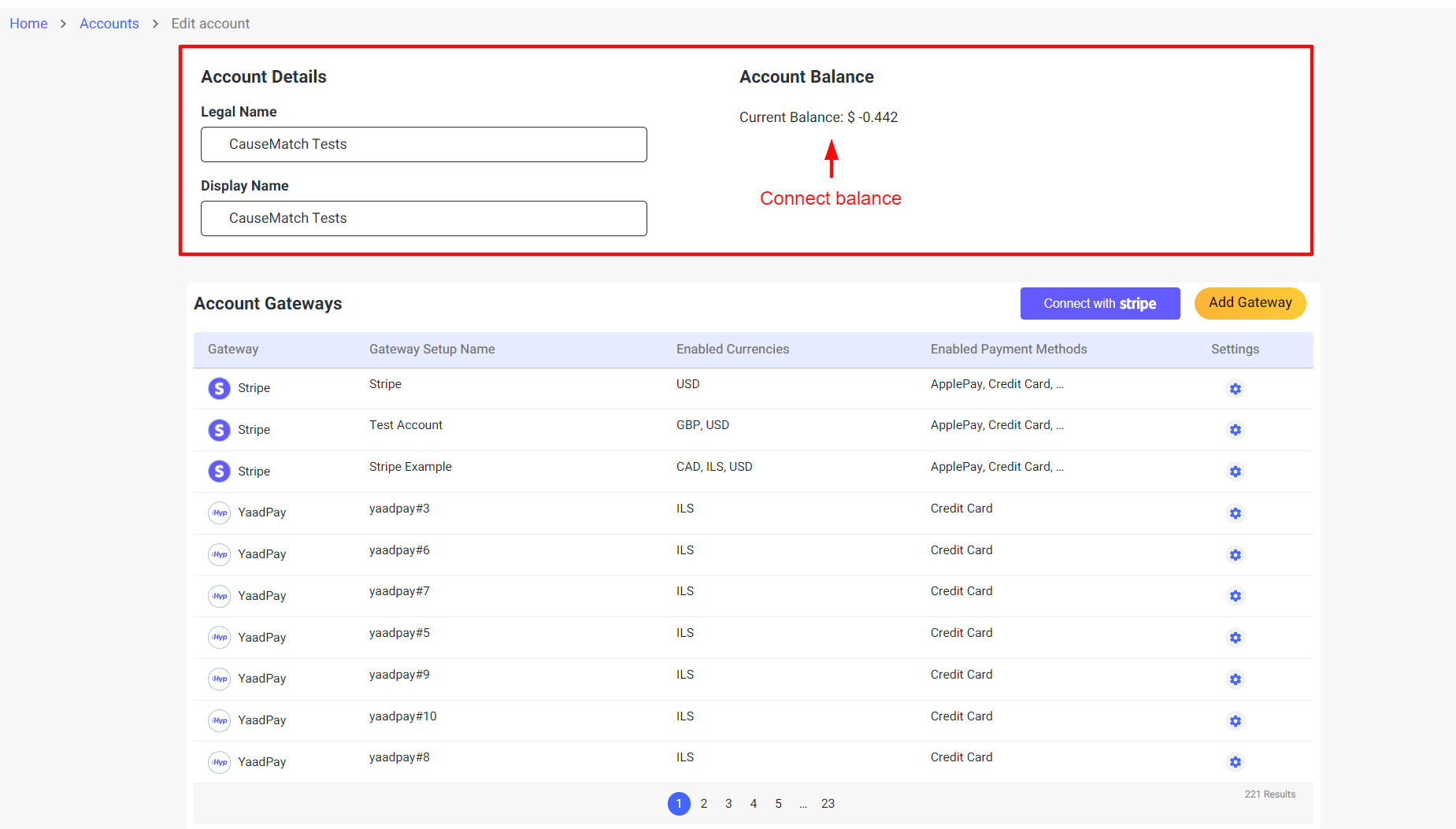The height and width of the screenshot is (829, 1456).
Task: Click Enabled Payment Methods column header
Action: click(1009, 350)
